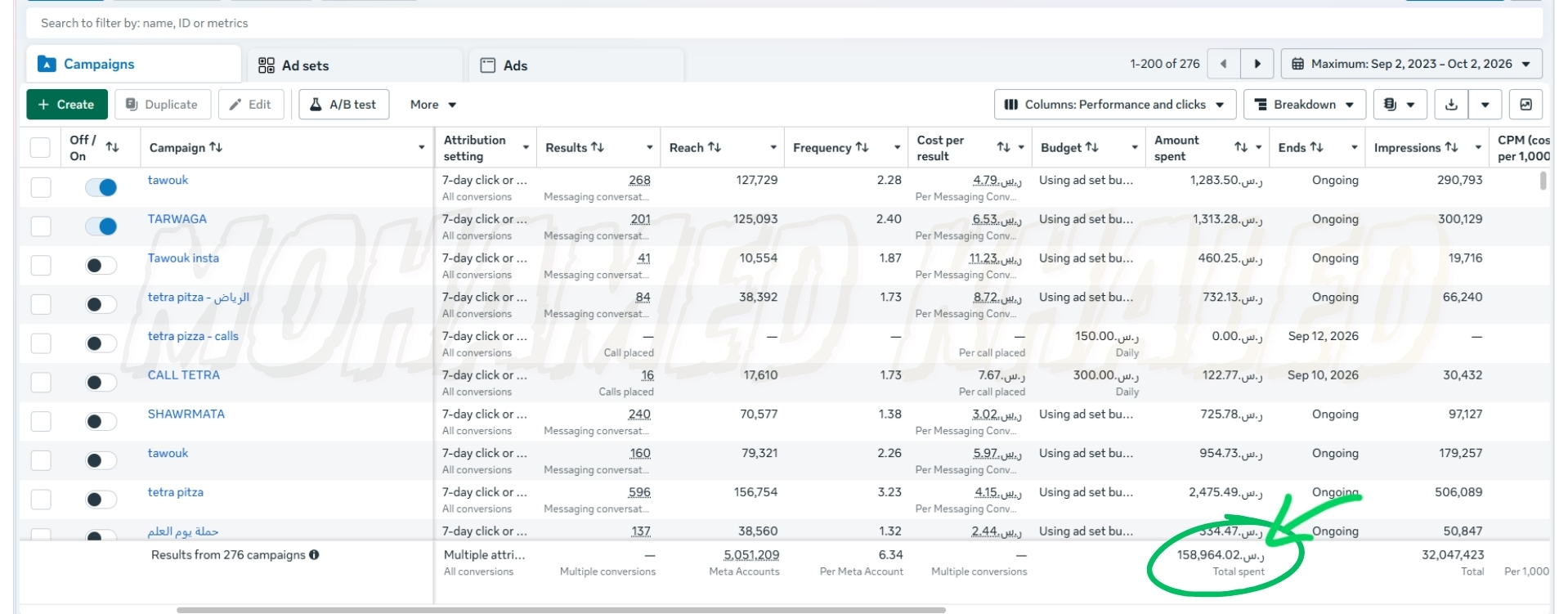
Task: Open the date range dropdown
Action: (1412, 64)
